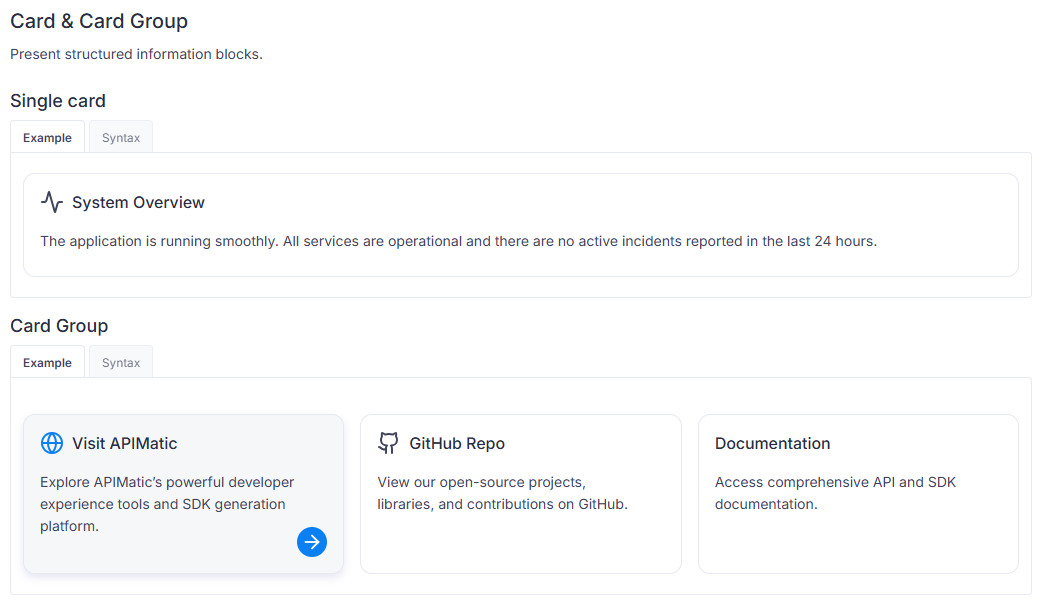Click the Visit APIMatic card description text
The height and width of the screenshot is (603, 1042).
(167, 504)
